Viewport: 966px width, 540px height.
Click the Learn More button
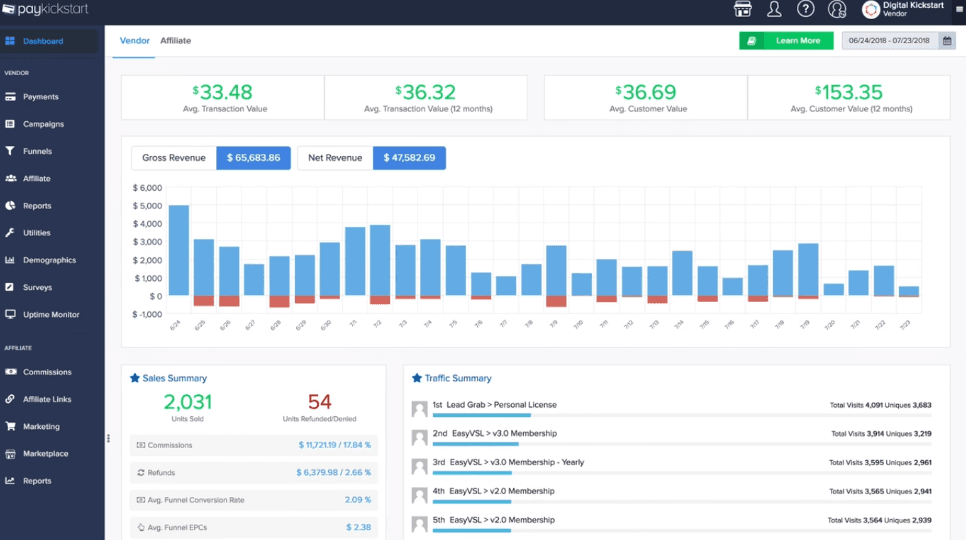tap(786, 41)
